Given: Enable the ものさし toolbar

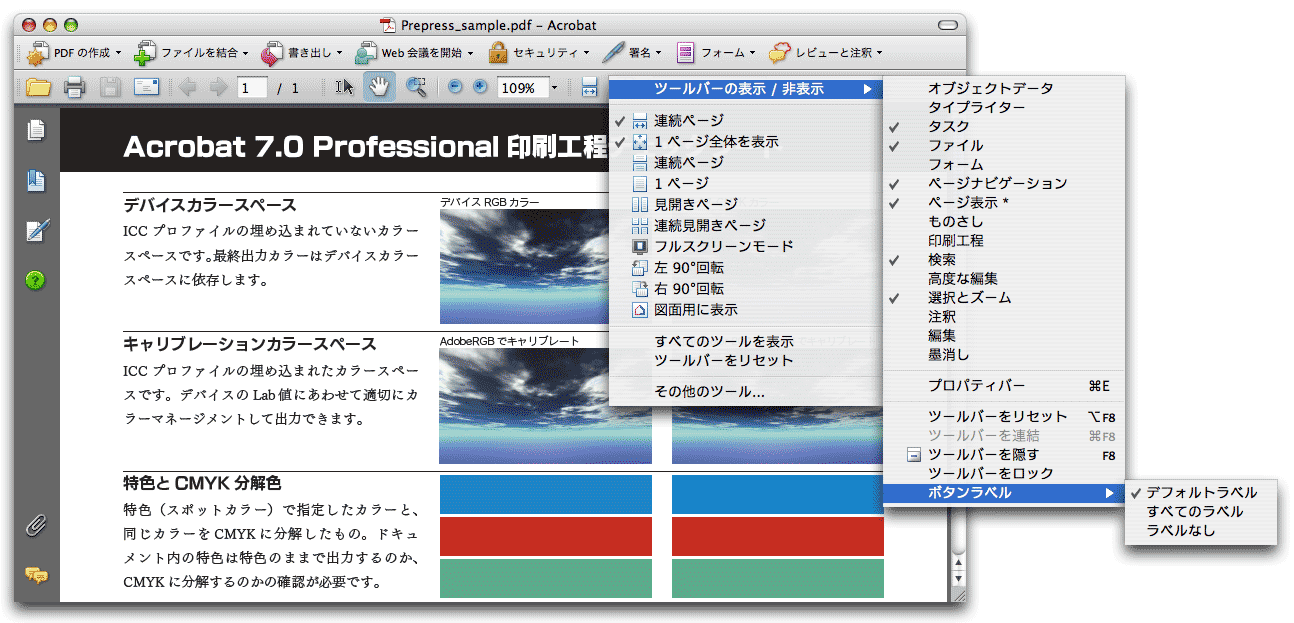Looking at the screenshot, I should point(1004,221).
